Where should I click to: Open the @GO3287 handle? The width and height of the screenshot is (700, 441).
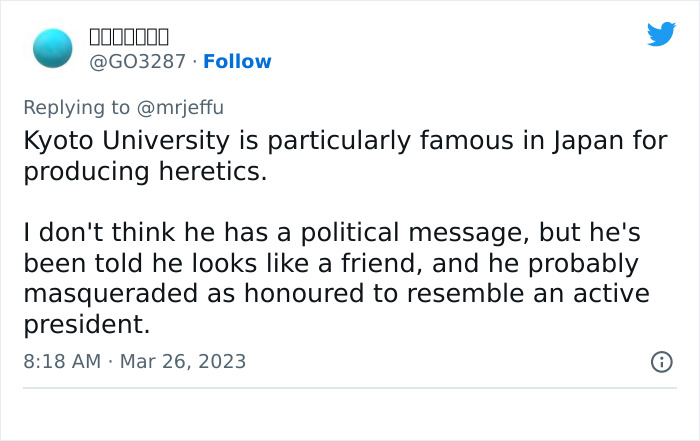click(138, 61)
